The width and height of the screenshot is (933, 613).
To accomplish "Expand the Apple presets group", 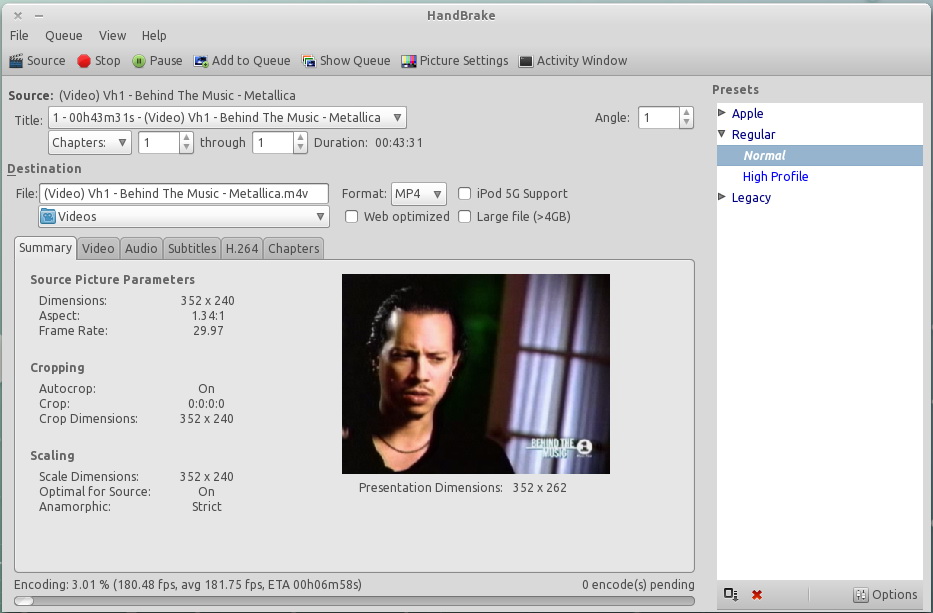I will (x=723, y=114).
